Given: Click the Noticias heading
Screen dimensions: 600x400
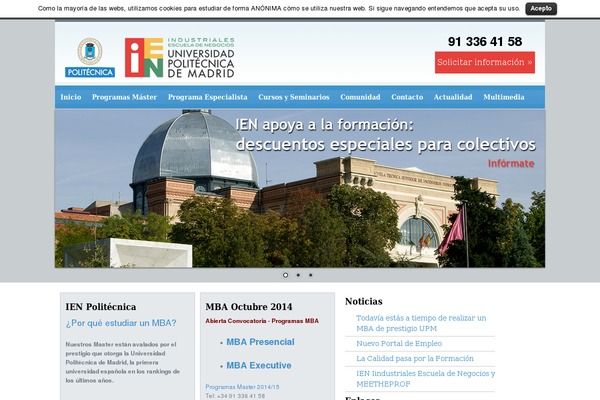Looking at the screenshot, I should (x=364, y=301).
